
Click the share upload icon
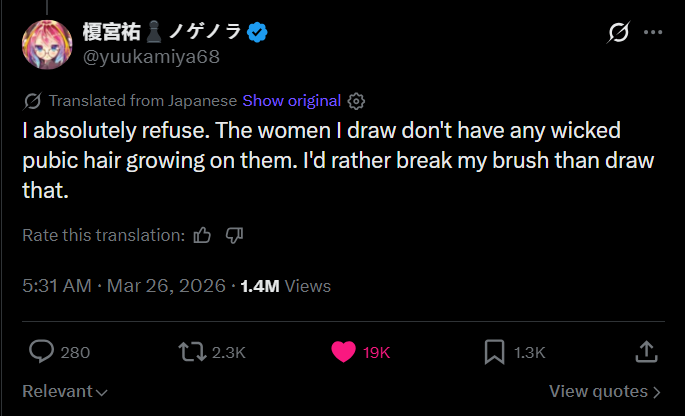(x=646, y=351)
